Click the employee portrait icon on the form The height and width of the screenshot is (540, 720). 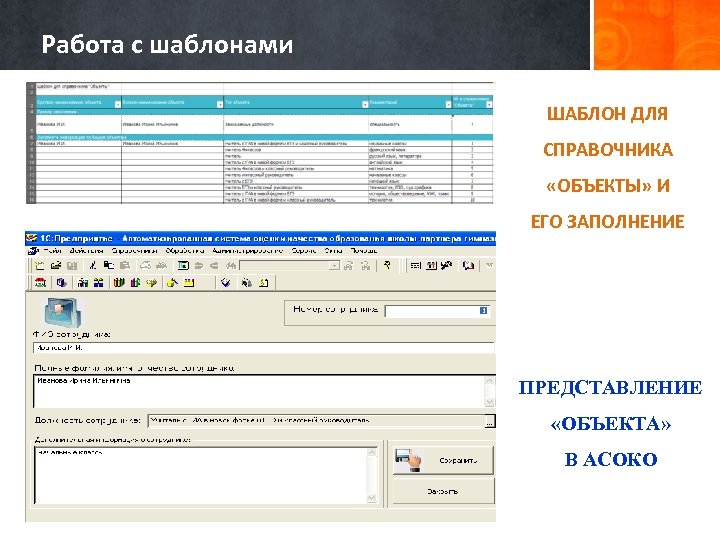click(63, 312)
